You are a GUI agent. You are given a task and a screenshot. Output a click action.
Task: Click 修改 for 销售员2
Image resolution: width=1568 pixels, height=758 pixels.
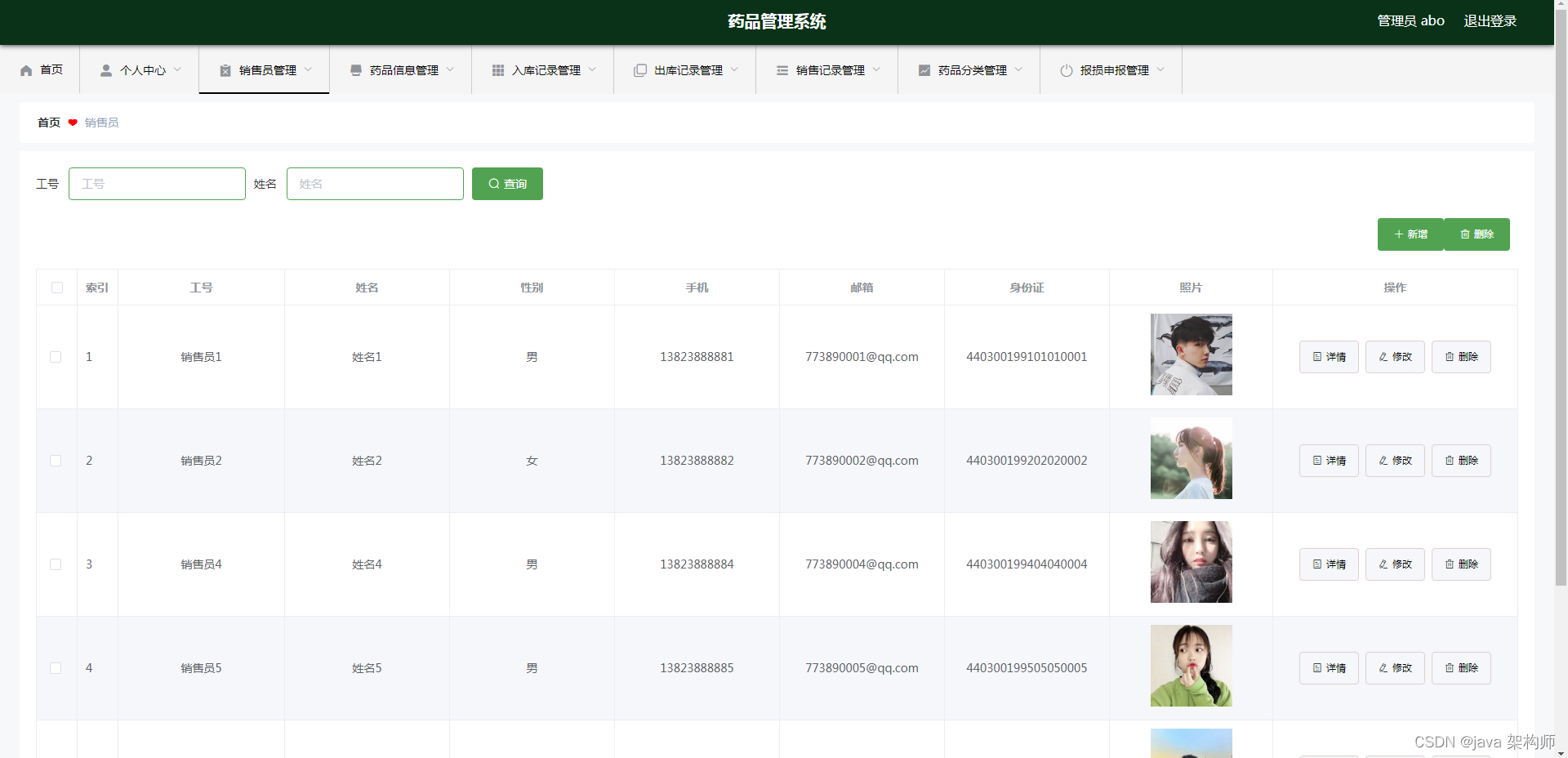pos(1395,461)
